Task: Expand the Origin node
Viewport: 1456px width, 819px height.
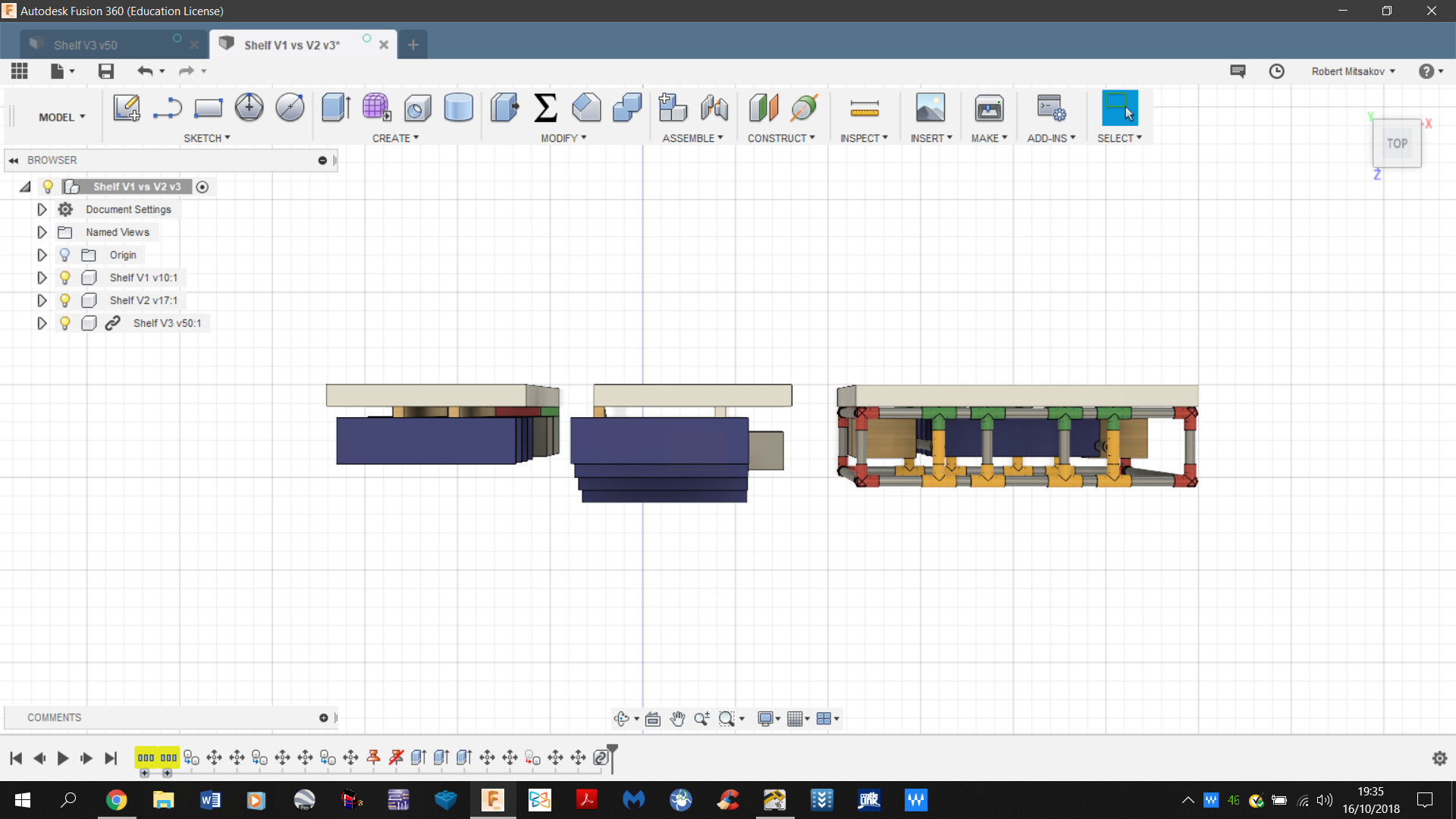Action: (x=42, y=255)
